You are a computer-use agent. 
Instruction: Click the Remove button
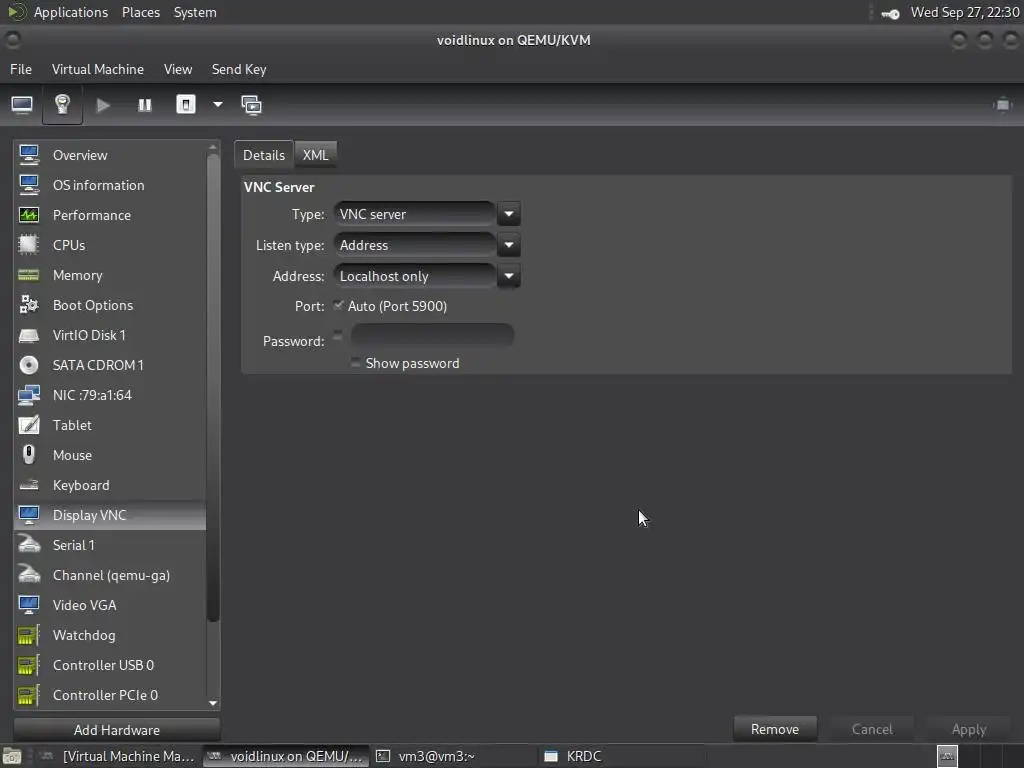775,729
